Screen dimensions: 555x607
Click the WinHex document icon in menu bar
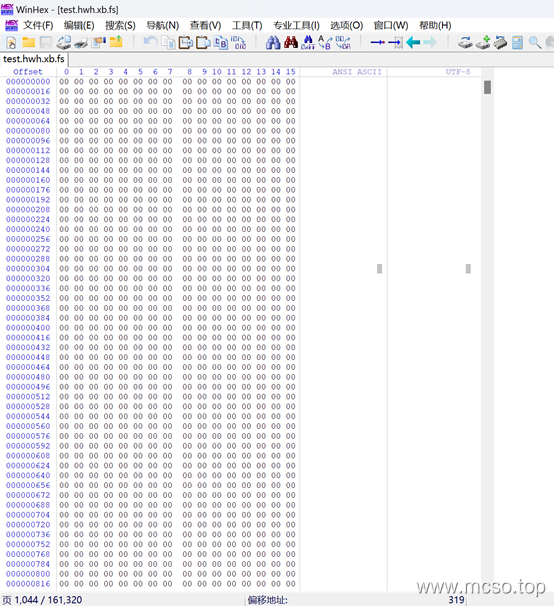pos(11,26)
